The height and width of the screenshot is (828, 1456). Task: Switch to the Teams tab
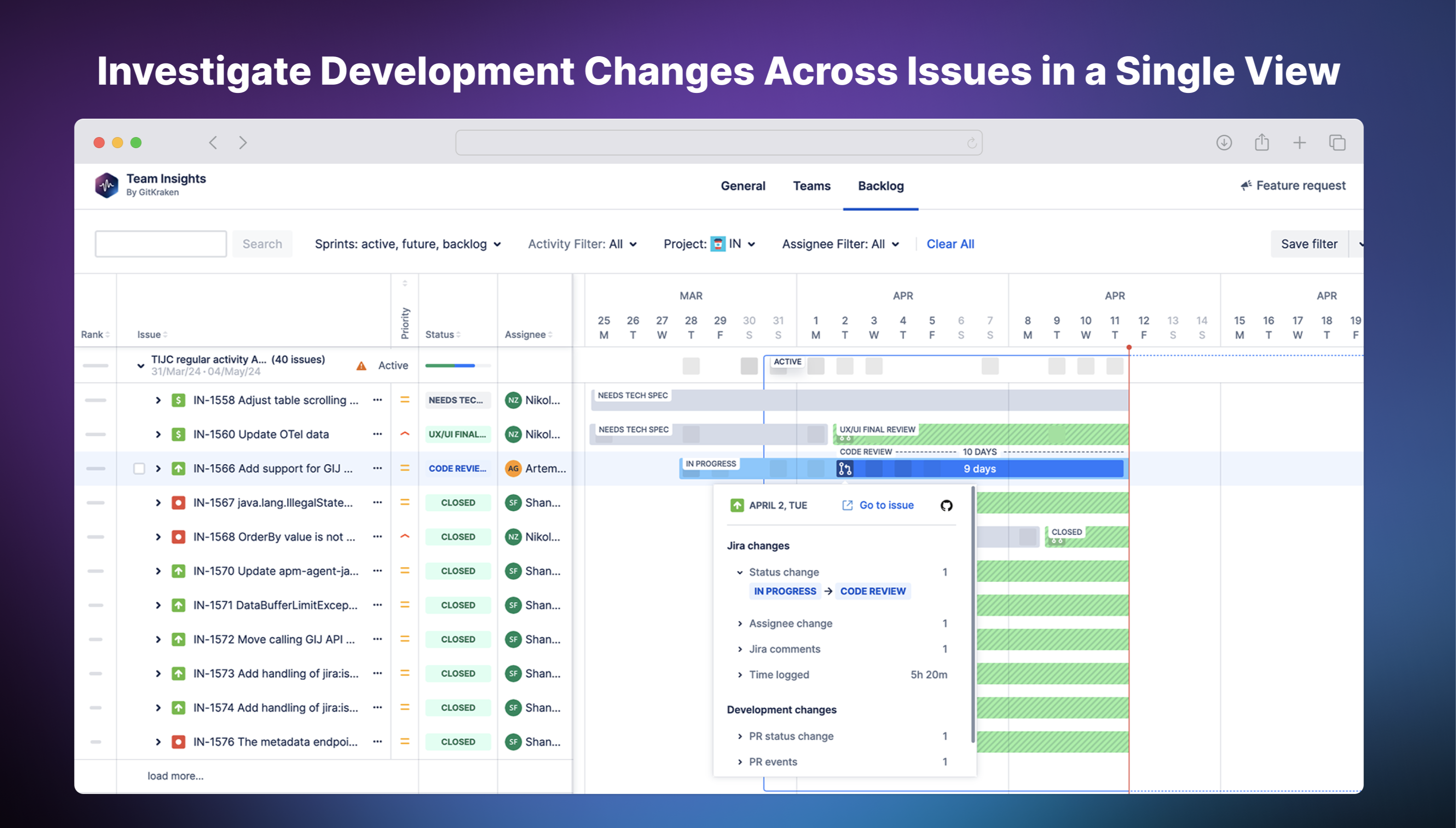[811, 186]
